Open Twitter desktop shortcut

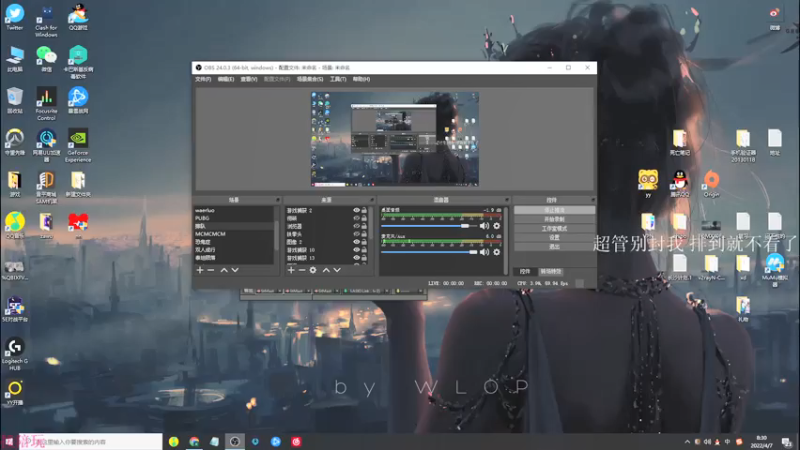(x=15, y=17)
